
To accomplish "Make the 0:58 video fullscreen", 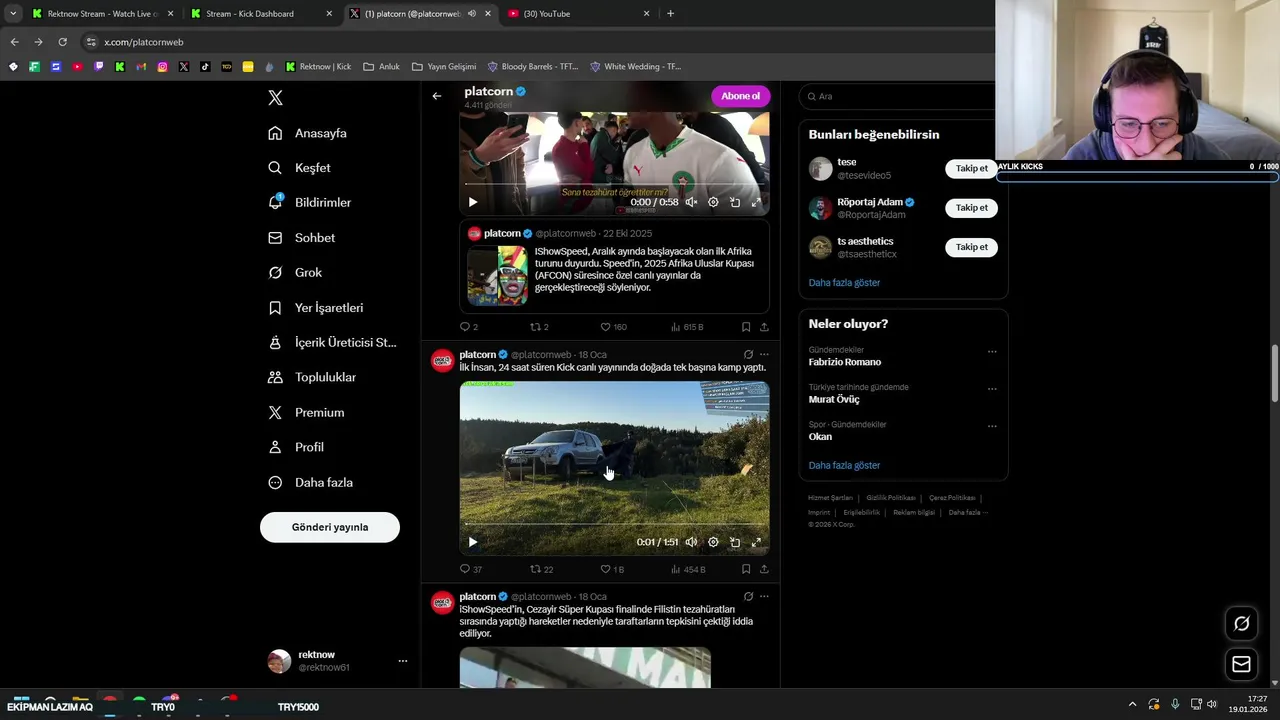I will tap(756, 202).
